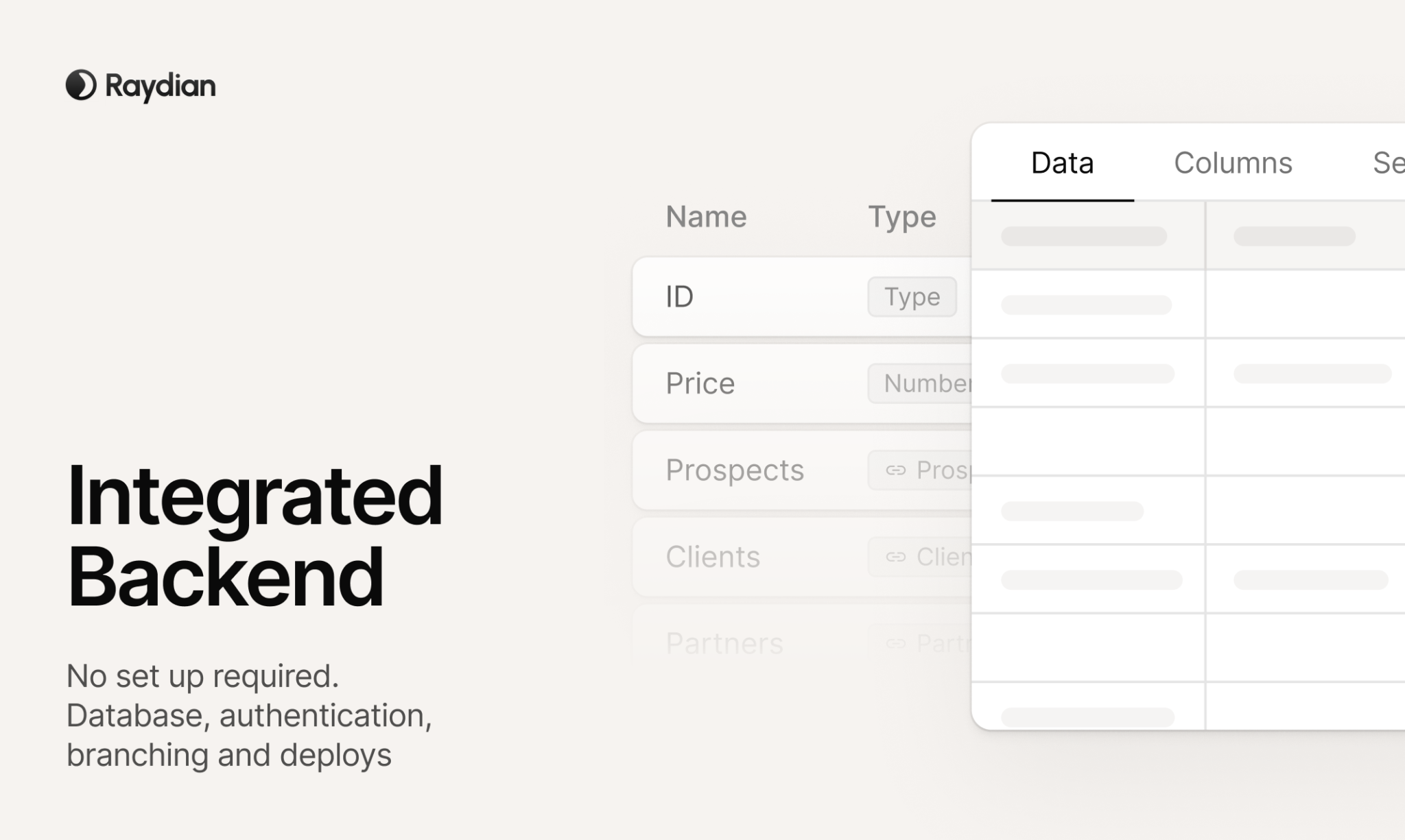Switch to the Data tab
The height and width of the screenshot is (840, 1405).
1062,163
